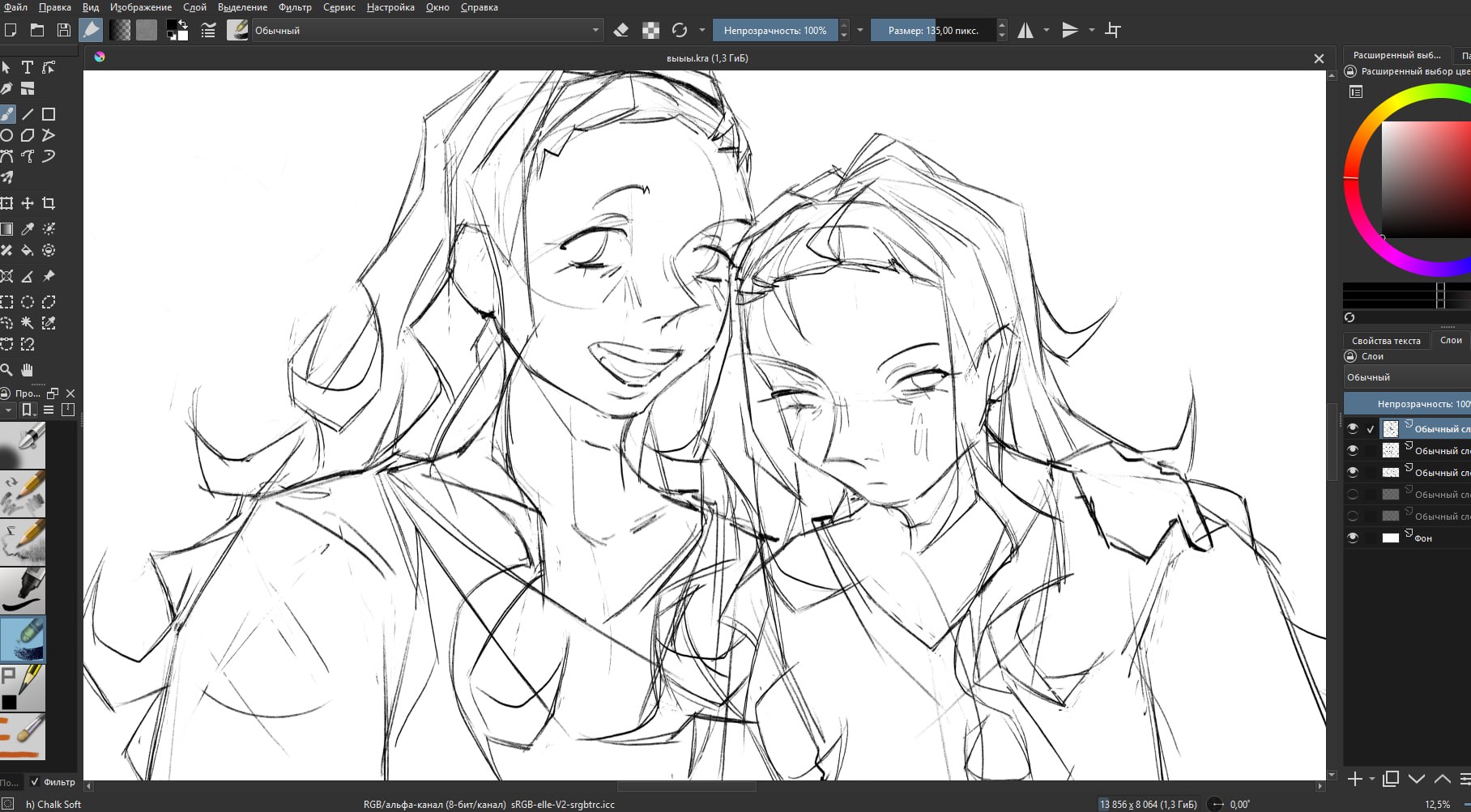Select the Pan hand tool
Screen dimensions: 1471x812
tap(28, 370)
